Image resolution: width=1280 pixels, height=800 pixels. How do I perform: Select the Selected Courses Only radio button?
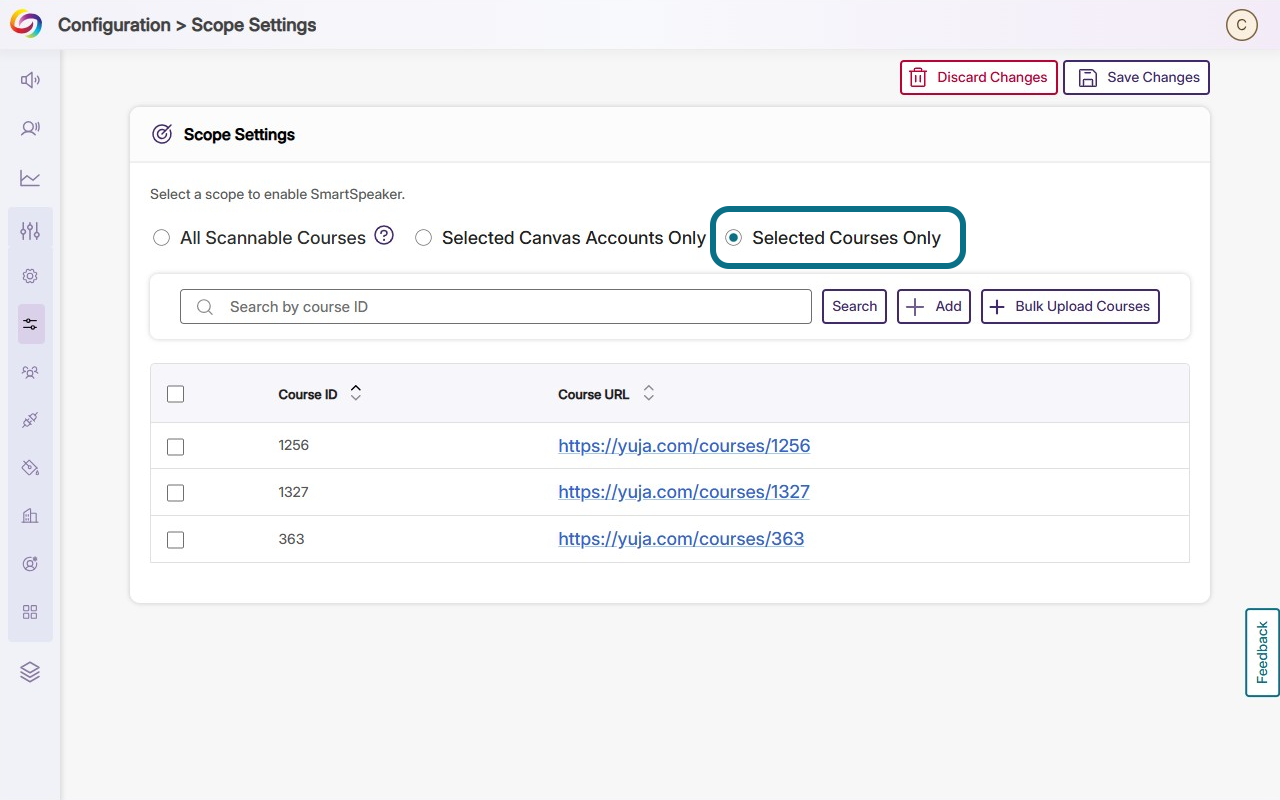pos(734,238)
